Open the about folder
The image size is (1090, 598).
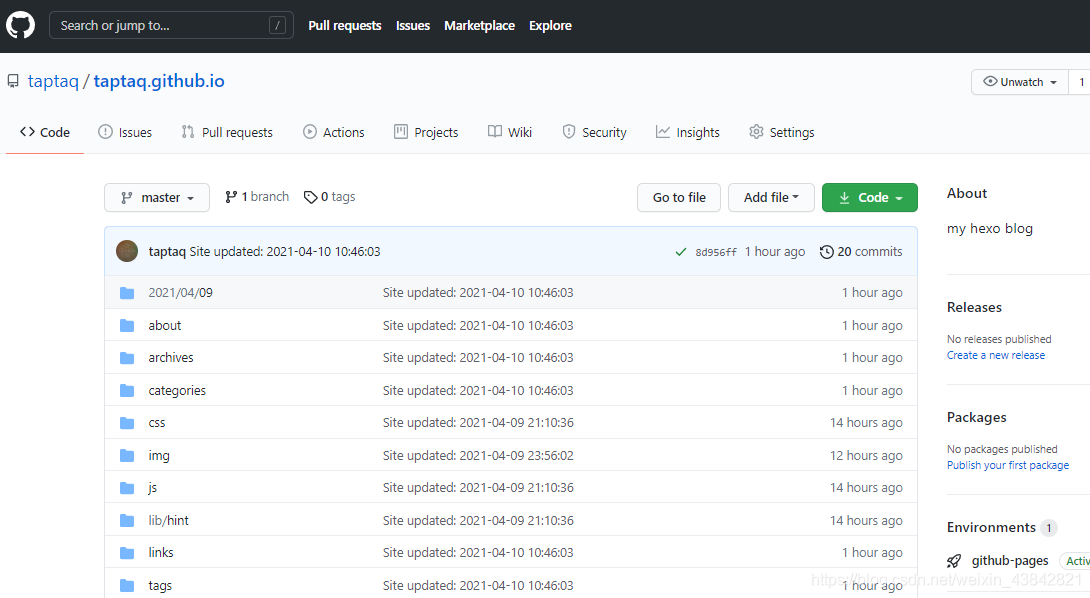point(165,325)
